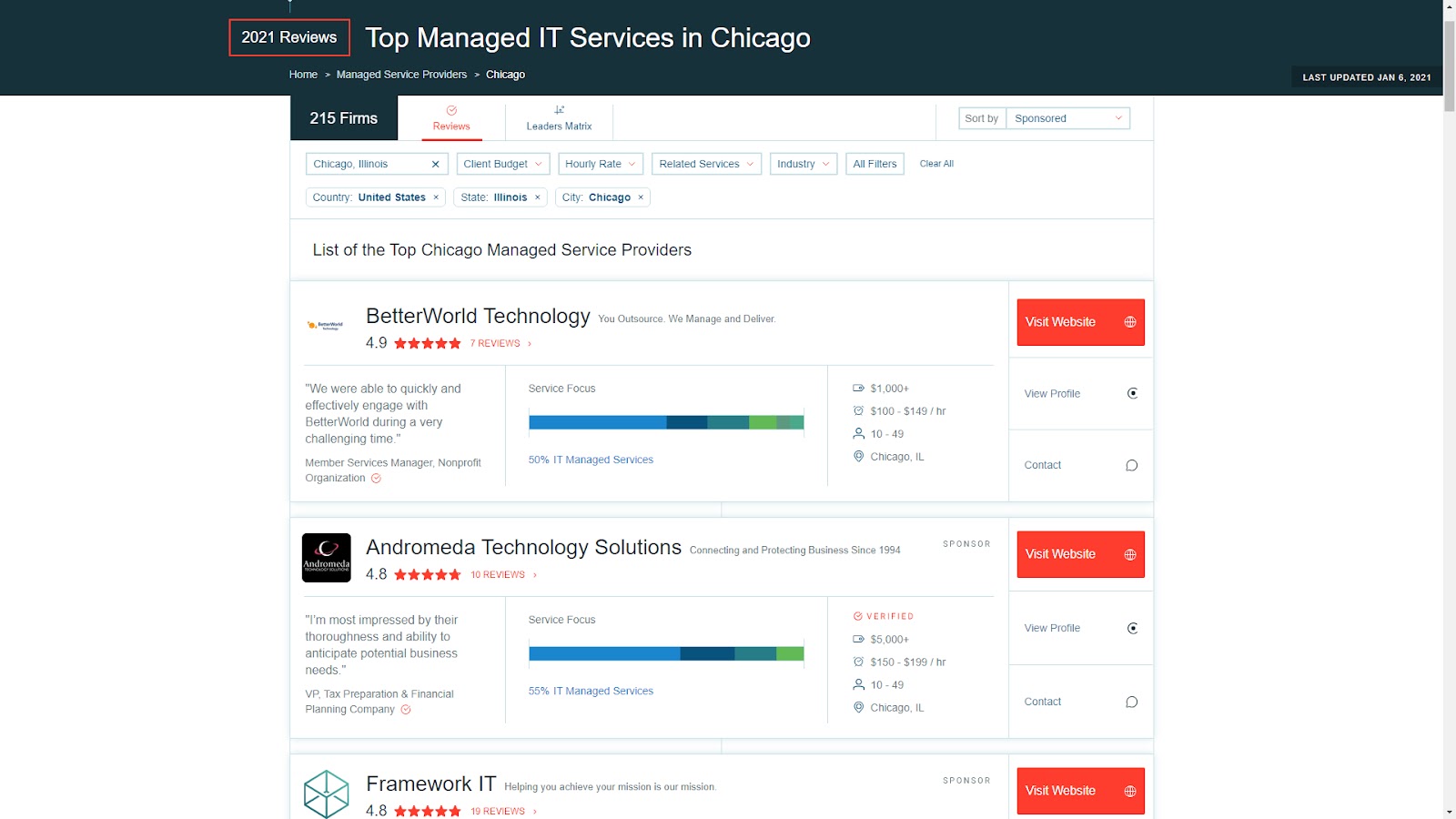Open All Filters

(x=875, y=164)
